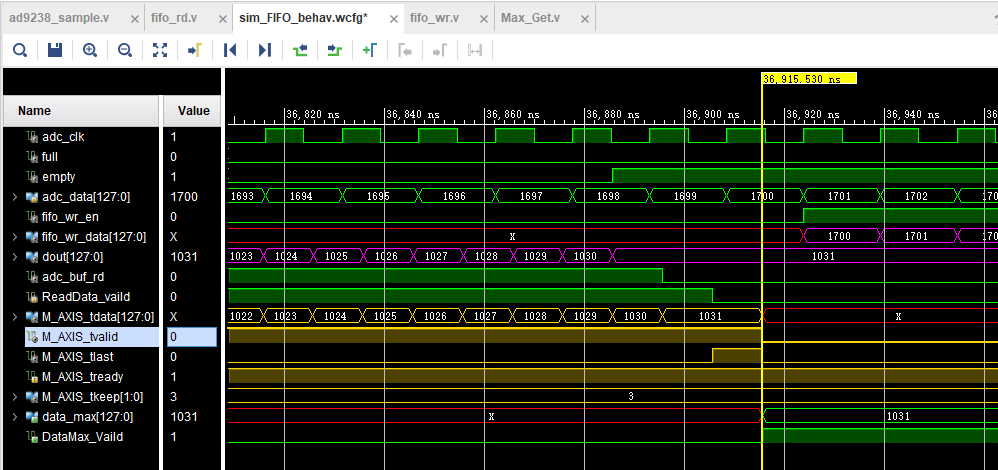Close the fifo_wr.v tab

click(x=484, y=19)
